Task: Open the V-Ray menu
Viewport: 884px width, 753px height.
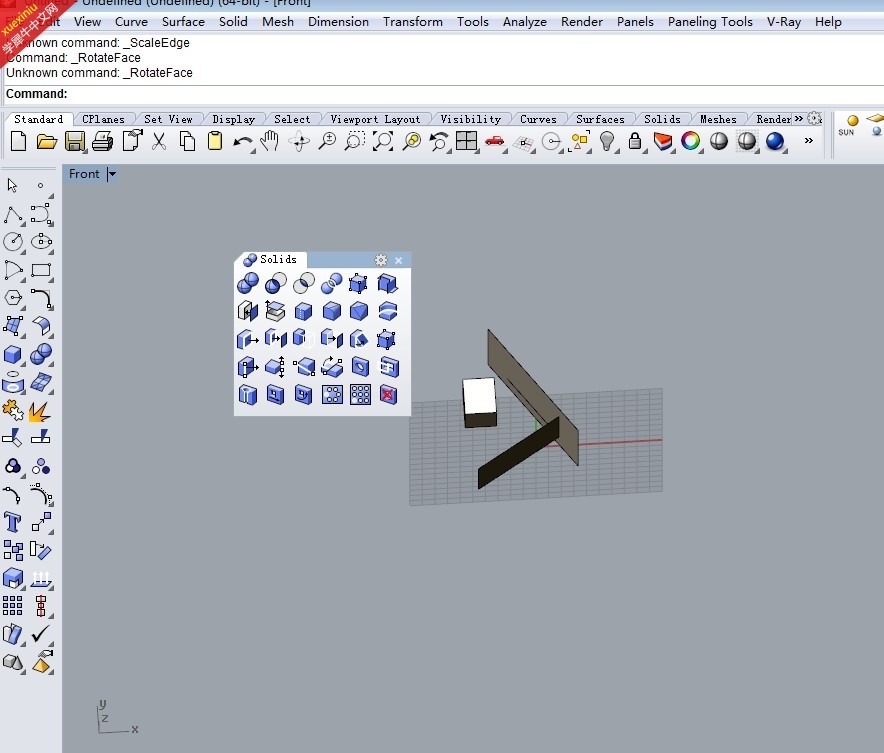Action: click(x=784, y=22)
